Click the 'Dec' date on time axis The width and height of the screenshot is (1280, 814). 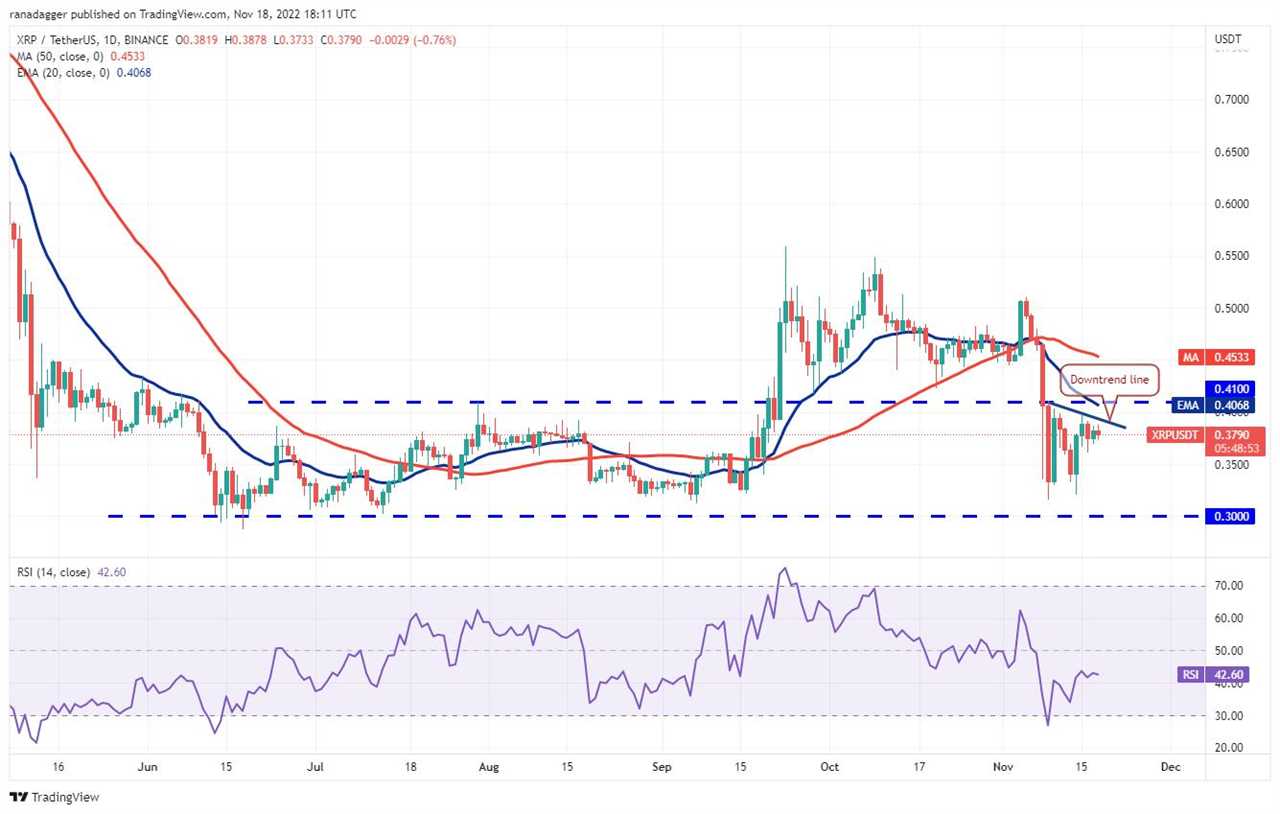coord(1171,767)
